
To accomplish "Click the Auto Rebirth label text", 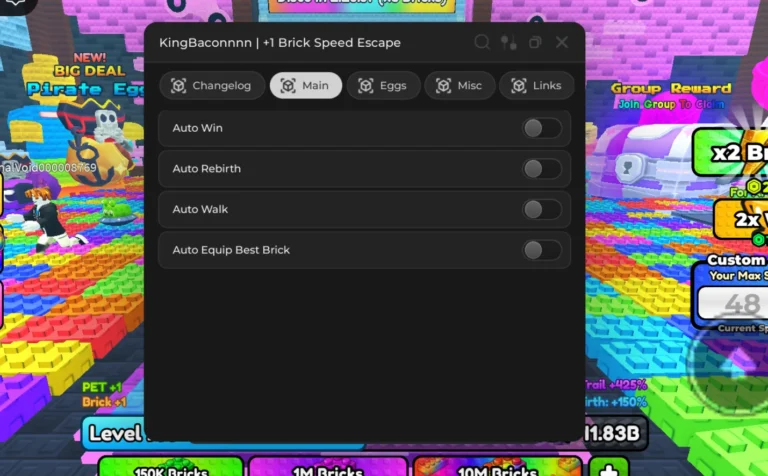I will 207,168.
